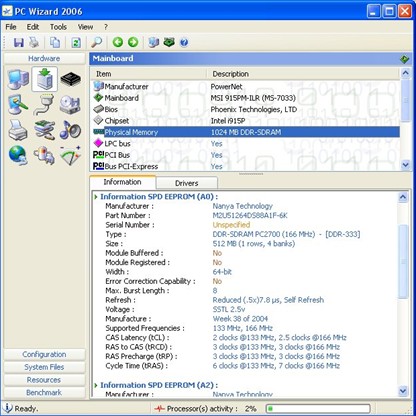Click the processor activity progress bar
The image size is (416, 416).
coord(318,408)
